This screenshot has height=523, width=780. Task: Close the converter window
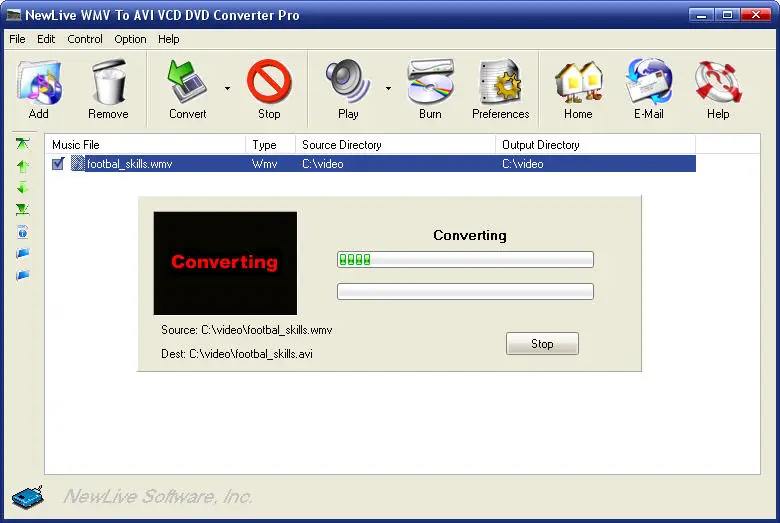point(756,15)
